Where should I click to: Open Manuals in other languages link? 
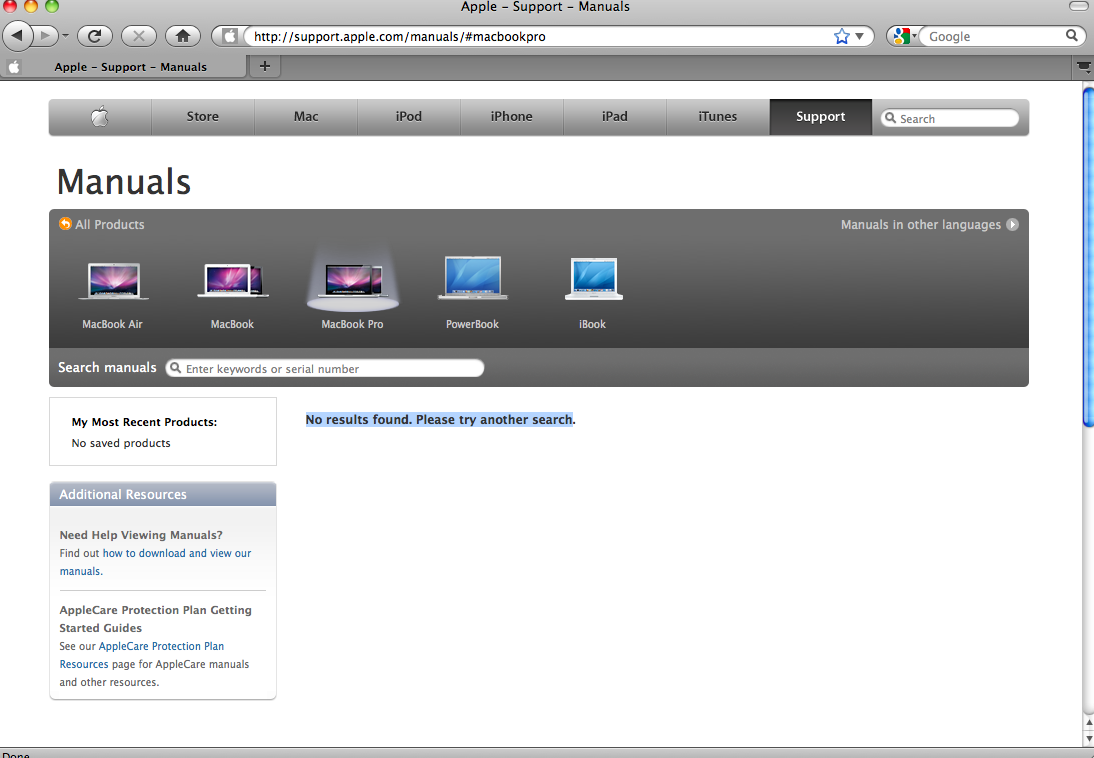pos(920,225)
